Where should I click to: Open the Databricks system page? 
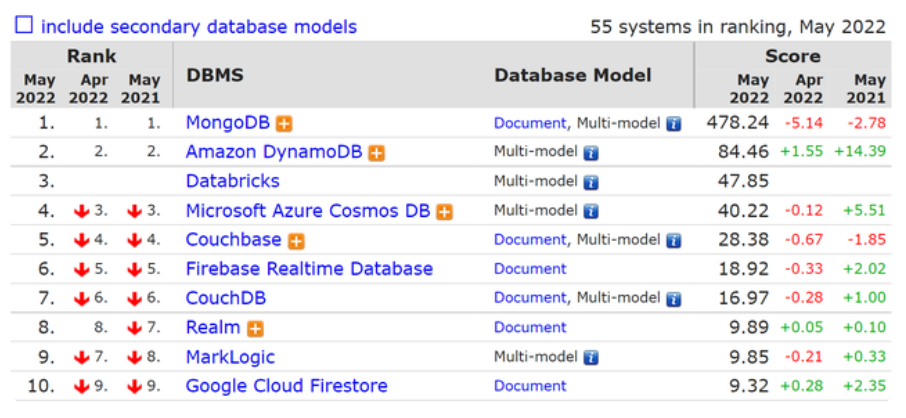[x=232, y=181]
